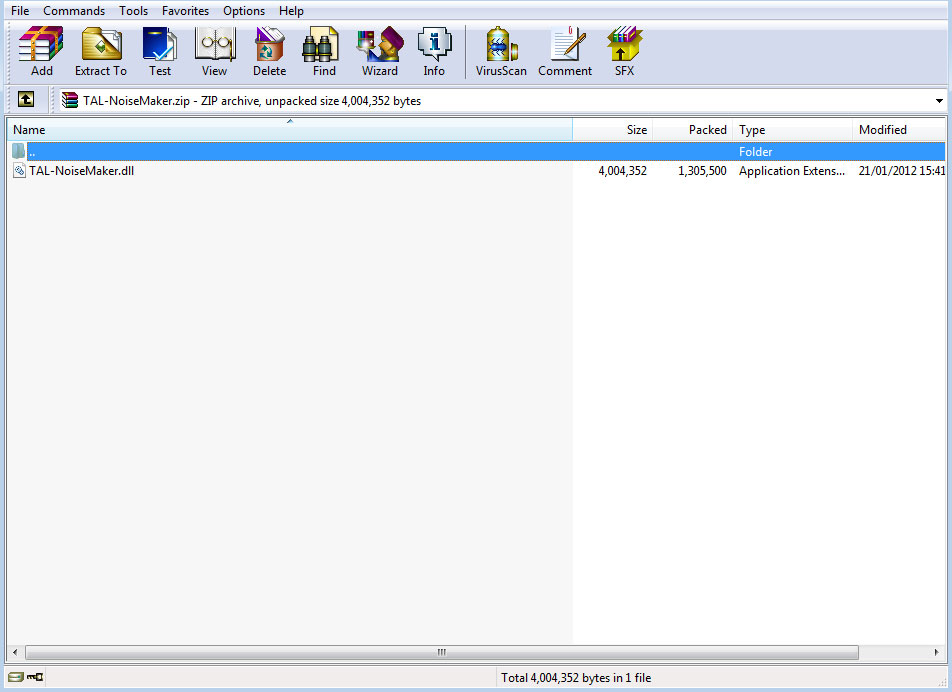Click the status bar total bytes text
This screenshot has width=952, height=692.
(576, 677)
